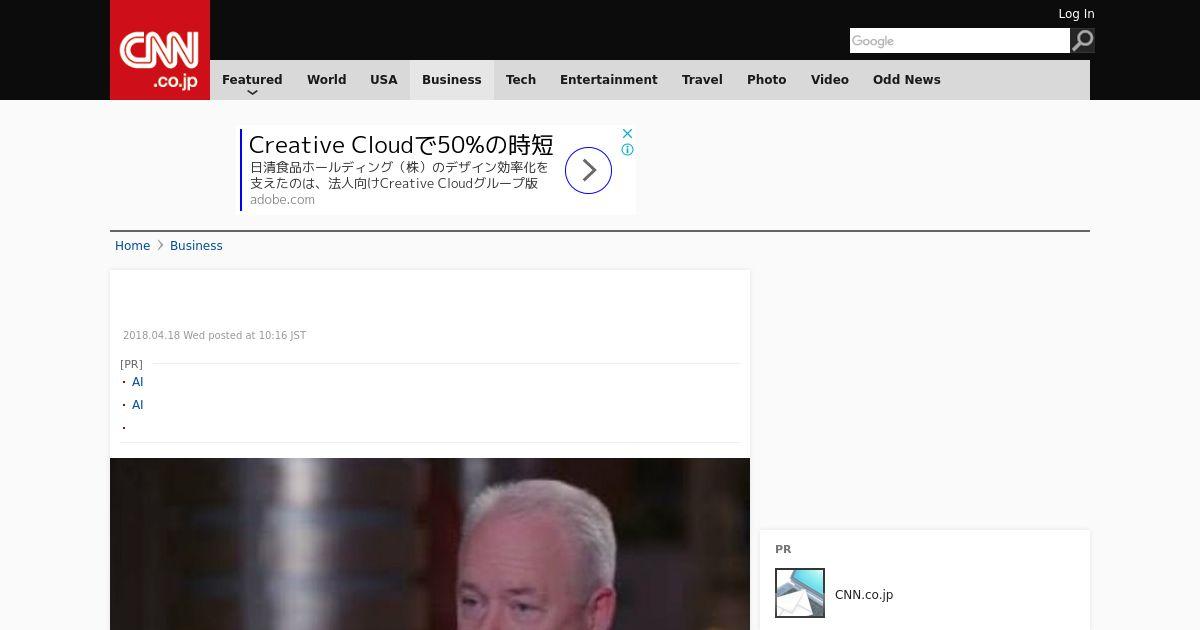Open the Video section

click(x=830, y=80)
